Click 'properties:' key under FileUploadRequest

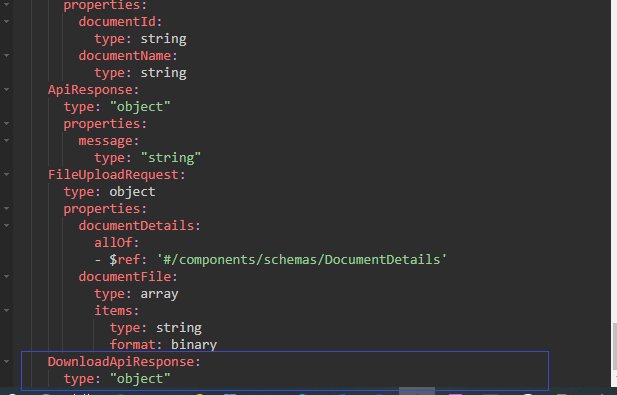click(x=105, y=209)
